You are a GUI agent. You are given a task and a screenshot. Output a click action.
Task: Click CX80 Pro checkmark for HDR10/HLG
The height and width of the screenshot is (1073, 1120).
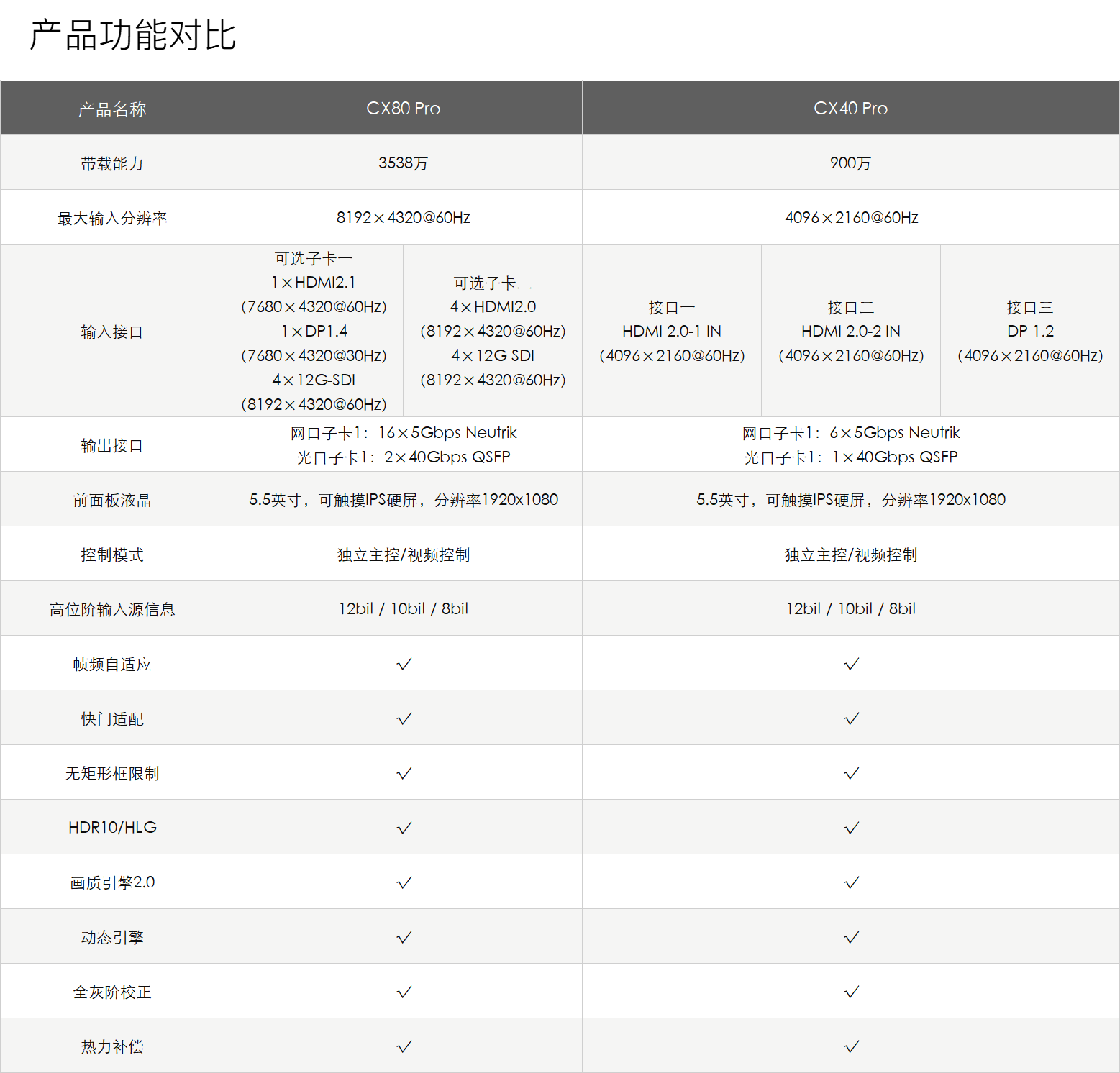click(404, 828)
